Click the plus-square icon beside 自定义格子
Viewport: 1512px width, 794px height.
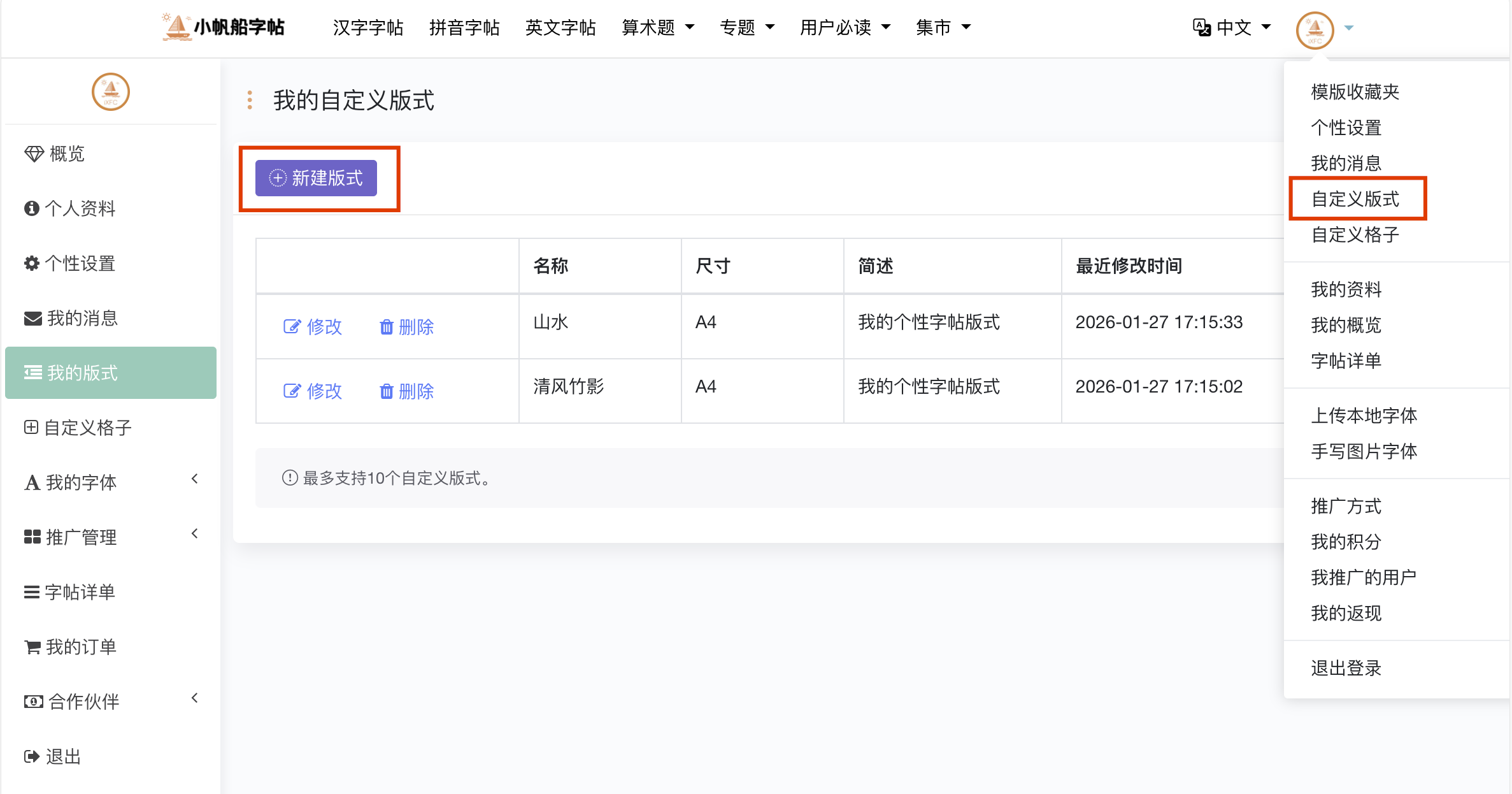tap(31, 427)
